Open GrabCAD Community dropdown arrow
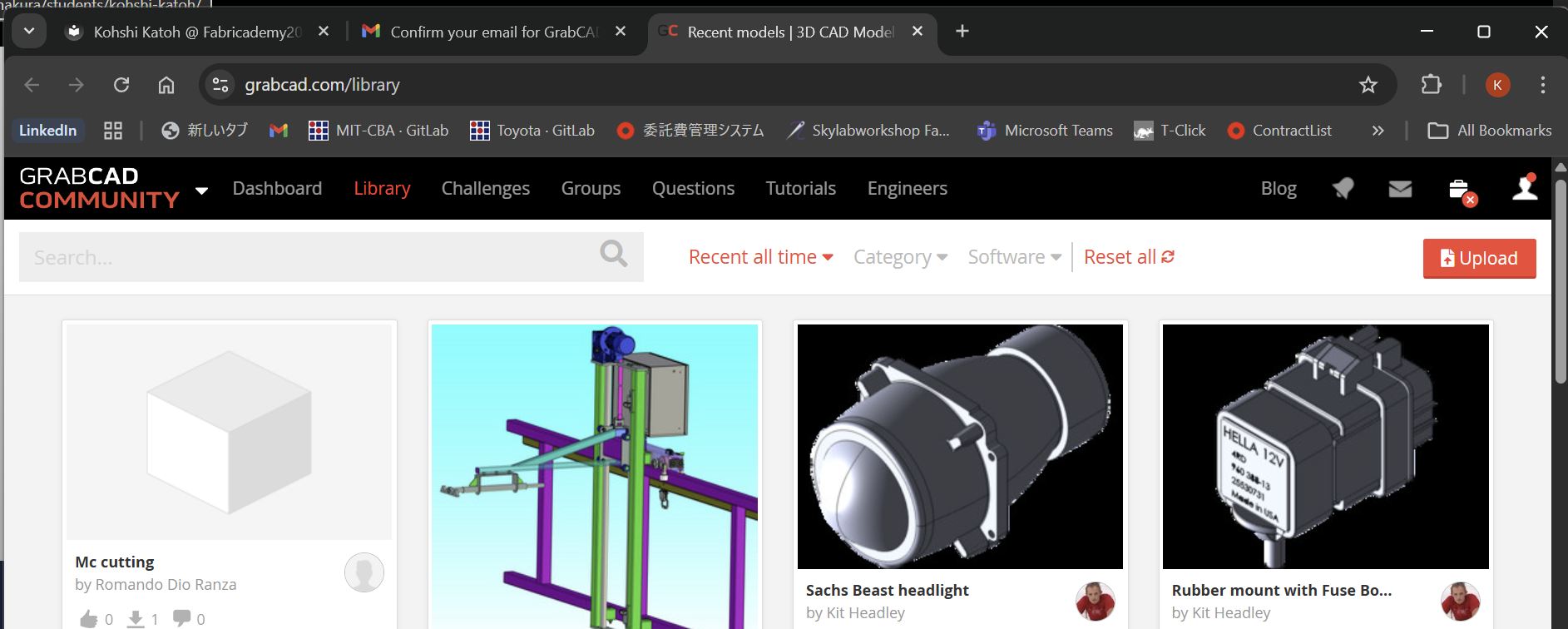This screenshot has height=629, width=1568. 201,191
